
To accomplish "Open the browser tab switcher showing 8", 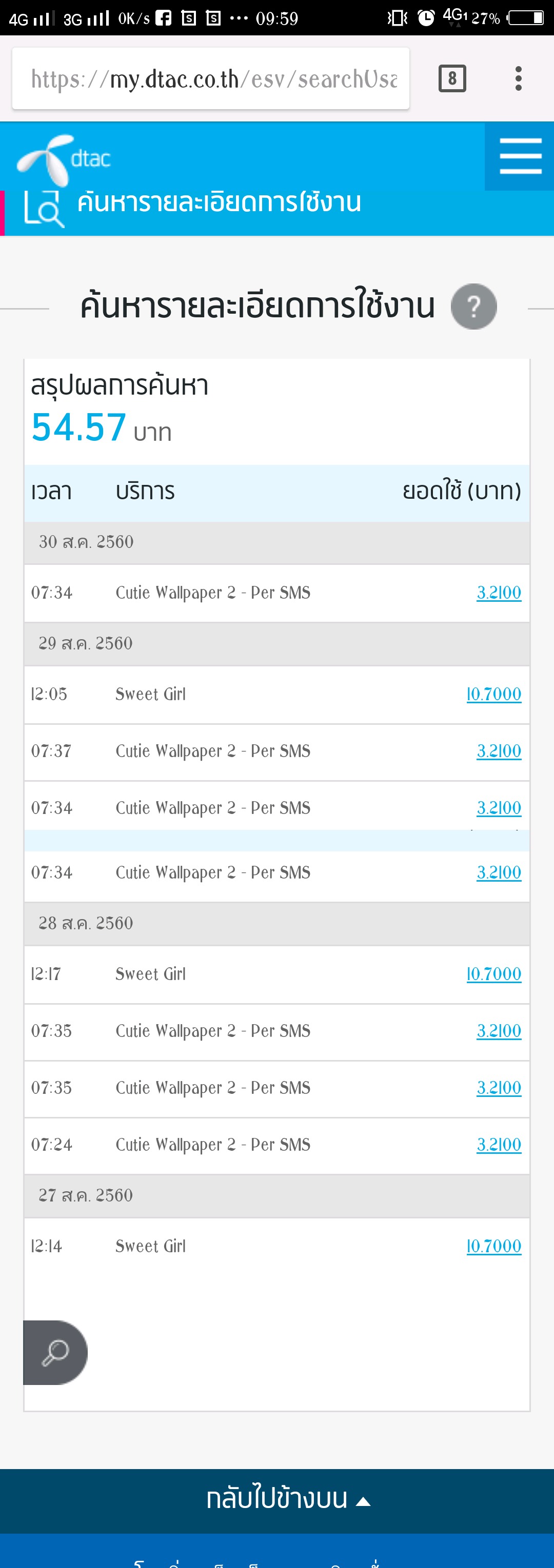I will coord(451,78).
